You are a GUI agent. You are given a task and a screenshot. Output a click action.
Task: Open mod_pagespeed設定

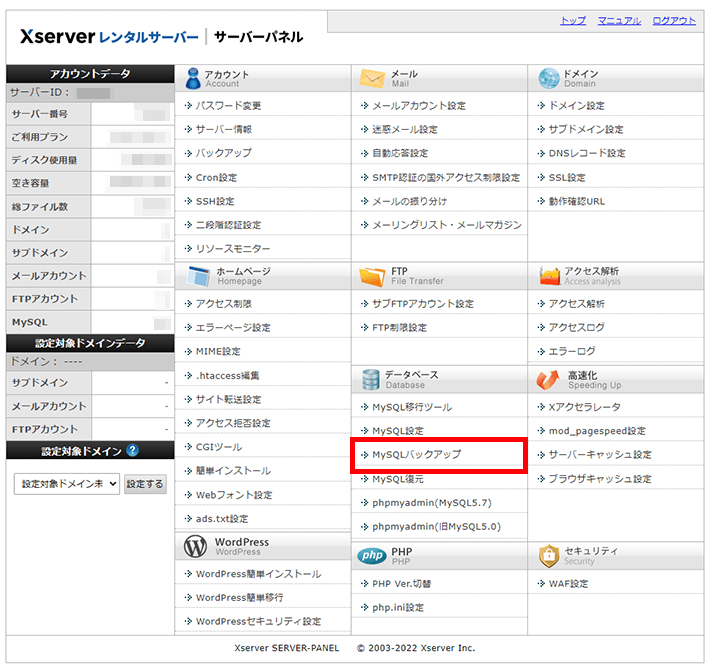pyautogui.click(x=597, y=431)
